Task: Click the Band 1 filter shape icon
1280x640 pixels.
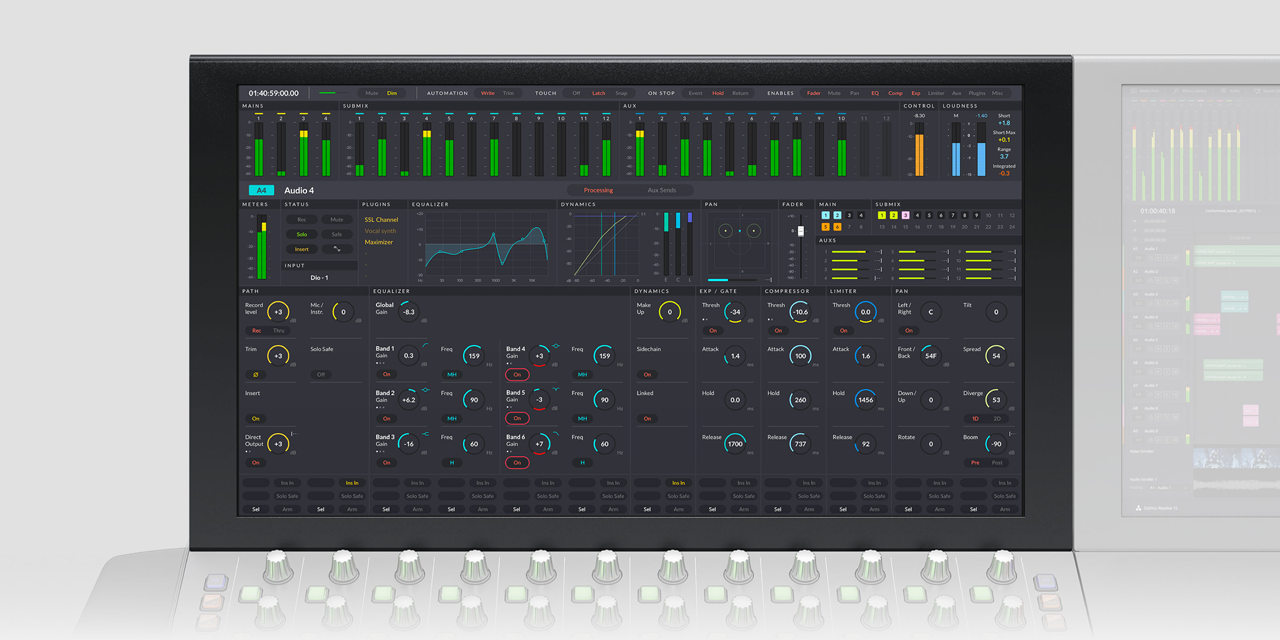Action: (x=424, y=346)
